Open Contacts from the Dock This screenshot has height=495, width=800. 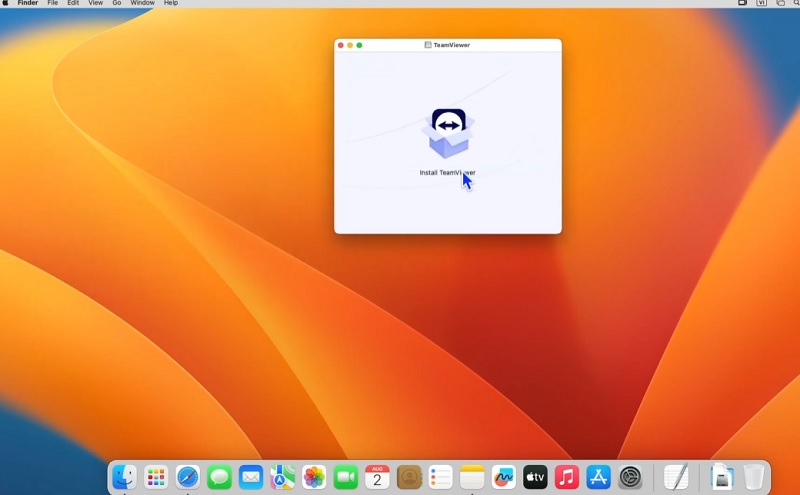409,477
